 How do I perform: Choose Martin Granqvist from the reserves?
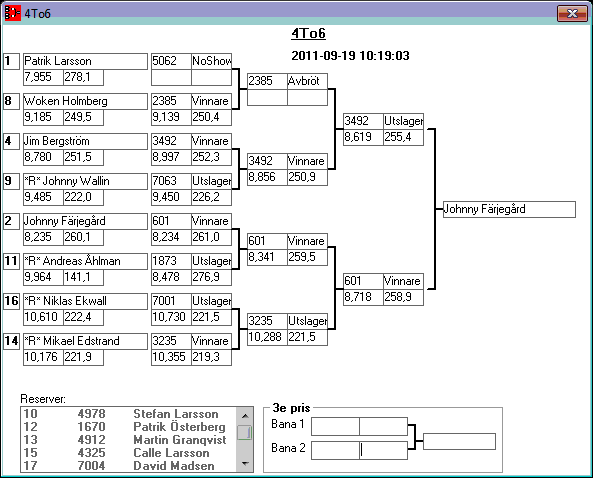(129, 440)
